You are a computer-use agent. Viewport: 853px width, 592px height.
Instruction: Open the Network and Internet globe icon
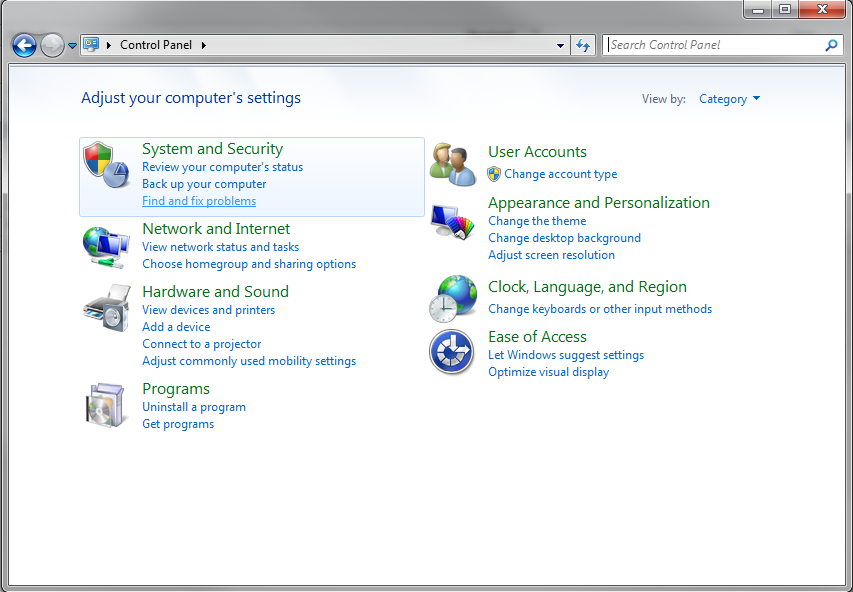pyautogui.click(x=106, y=248)
